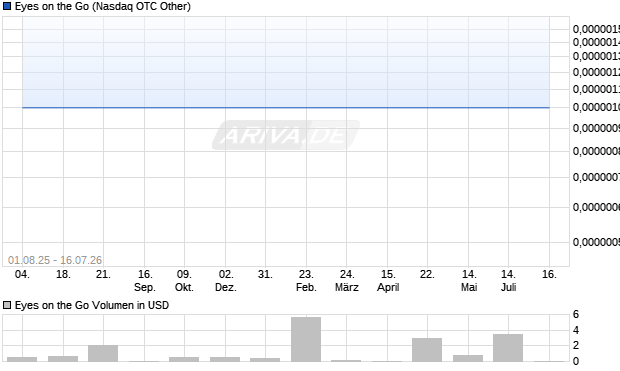Viewport: 620px width, 371px height.
Task: Click the "Eyes on the Go Volumen in USD" label
Action: pos(92,305)
